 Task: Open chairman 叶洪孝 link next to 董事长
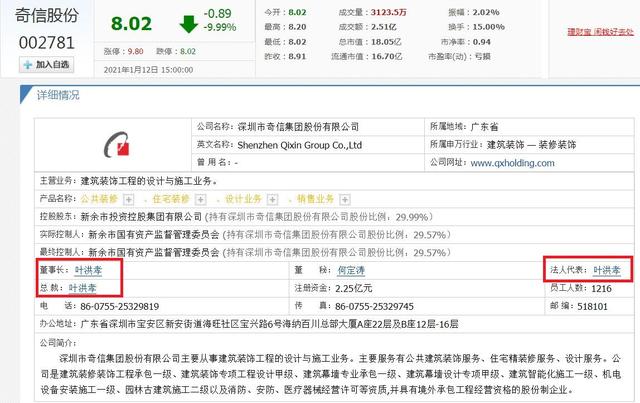89,270
